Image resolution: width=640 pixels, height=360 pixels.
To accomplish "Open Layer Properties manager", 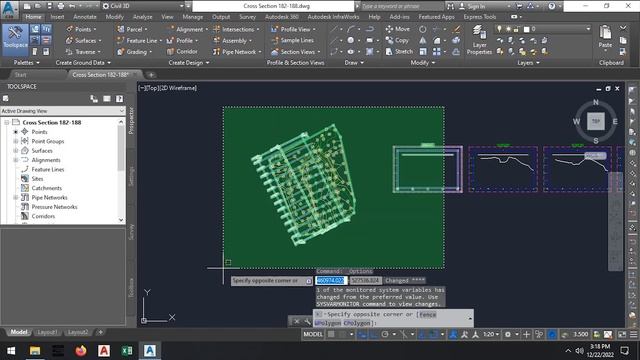I will coord(479,40).
